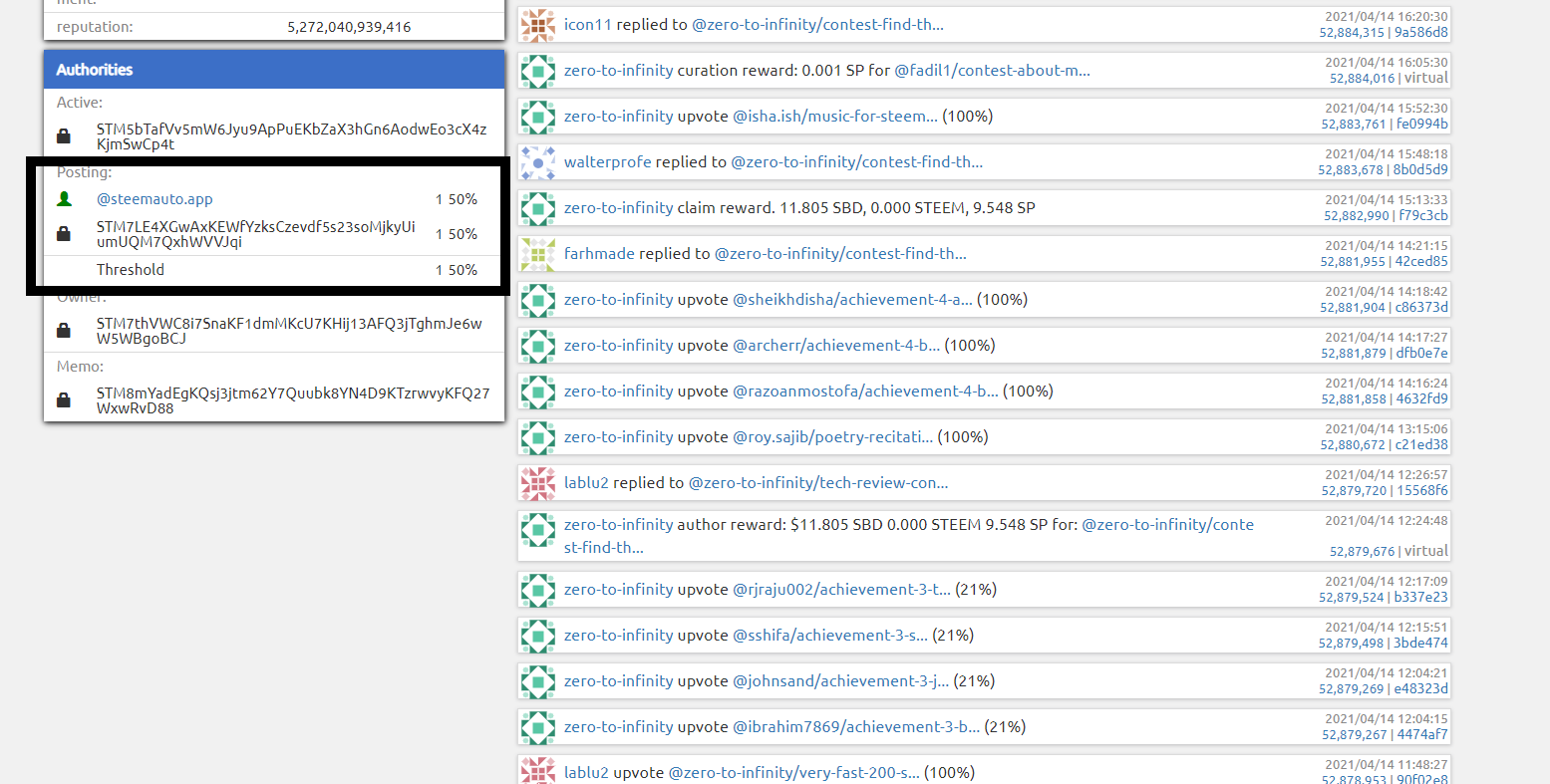Open the @zero-to-infinity/tech-review-con... post link
The width and height of the screenshot is (1550, 784).
818,483
